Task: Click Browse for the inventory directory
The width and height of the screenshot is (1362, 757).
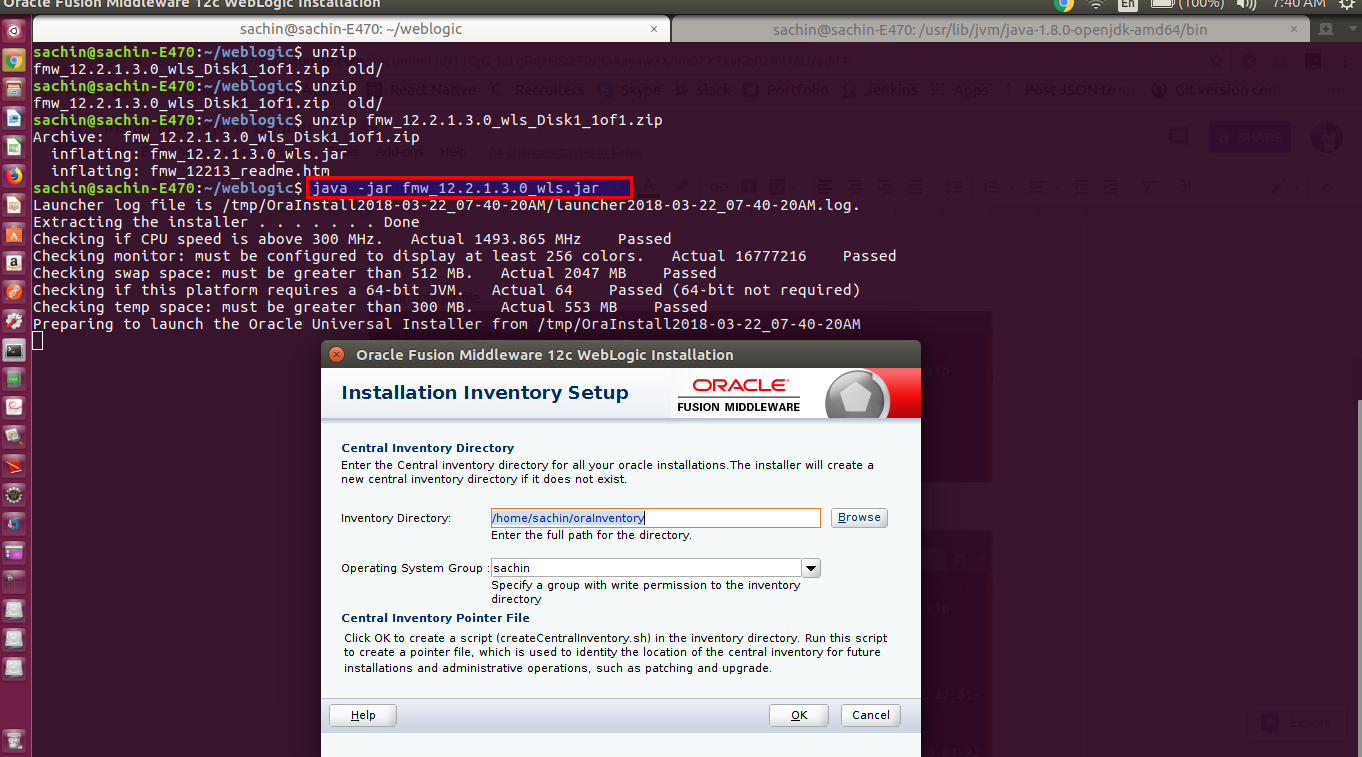Action: 859,518
